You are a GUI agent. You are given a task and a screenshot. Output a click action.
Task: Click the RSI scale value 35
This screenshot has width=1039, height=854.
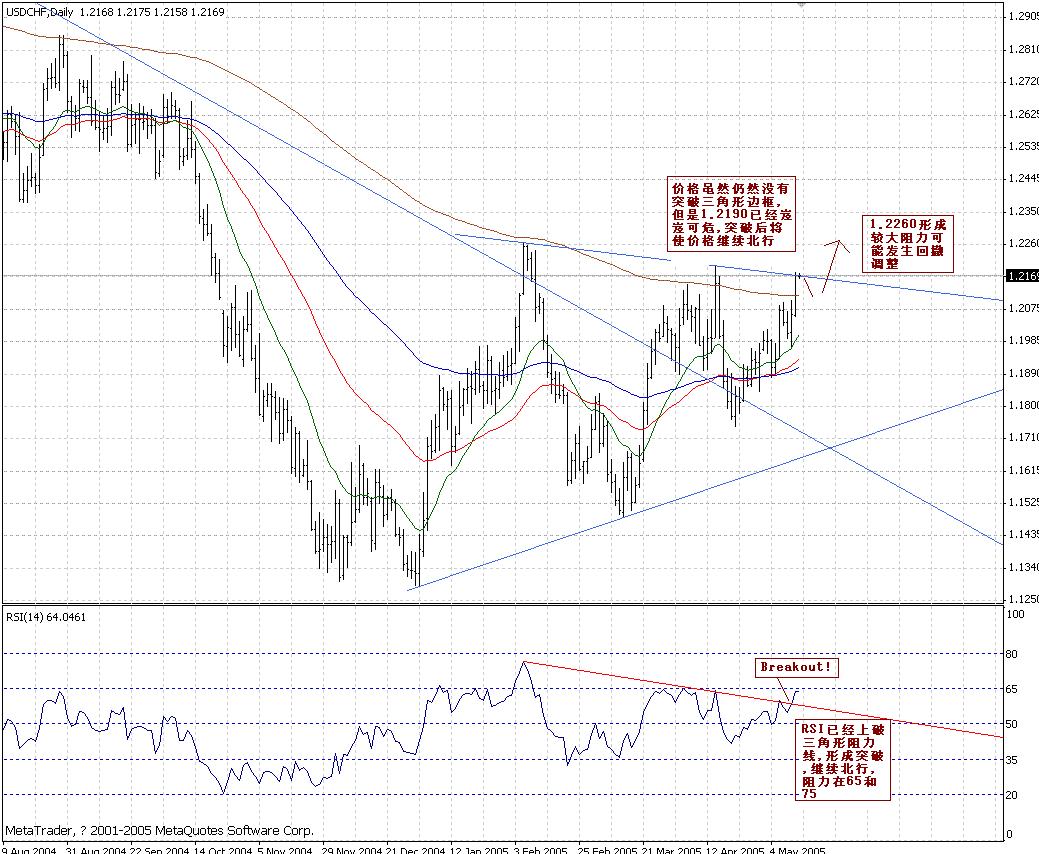tap(1012, 761)
